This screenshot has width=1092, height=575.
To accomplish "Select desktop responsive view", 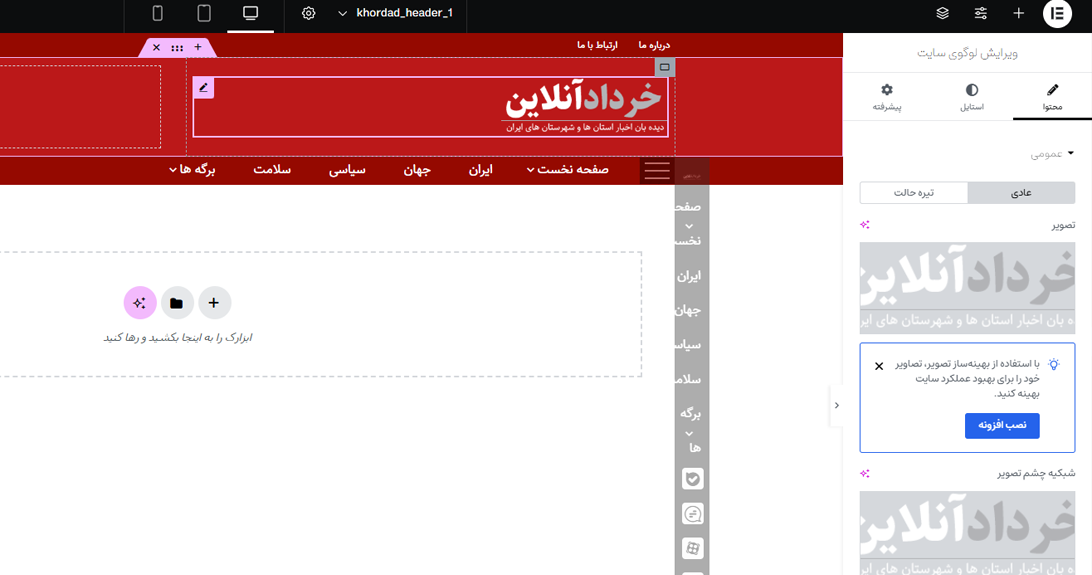I will click(x=251, y=13).
